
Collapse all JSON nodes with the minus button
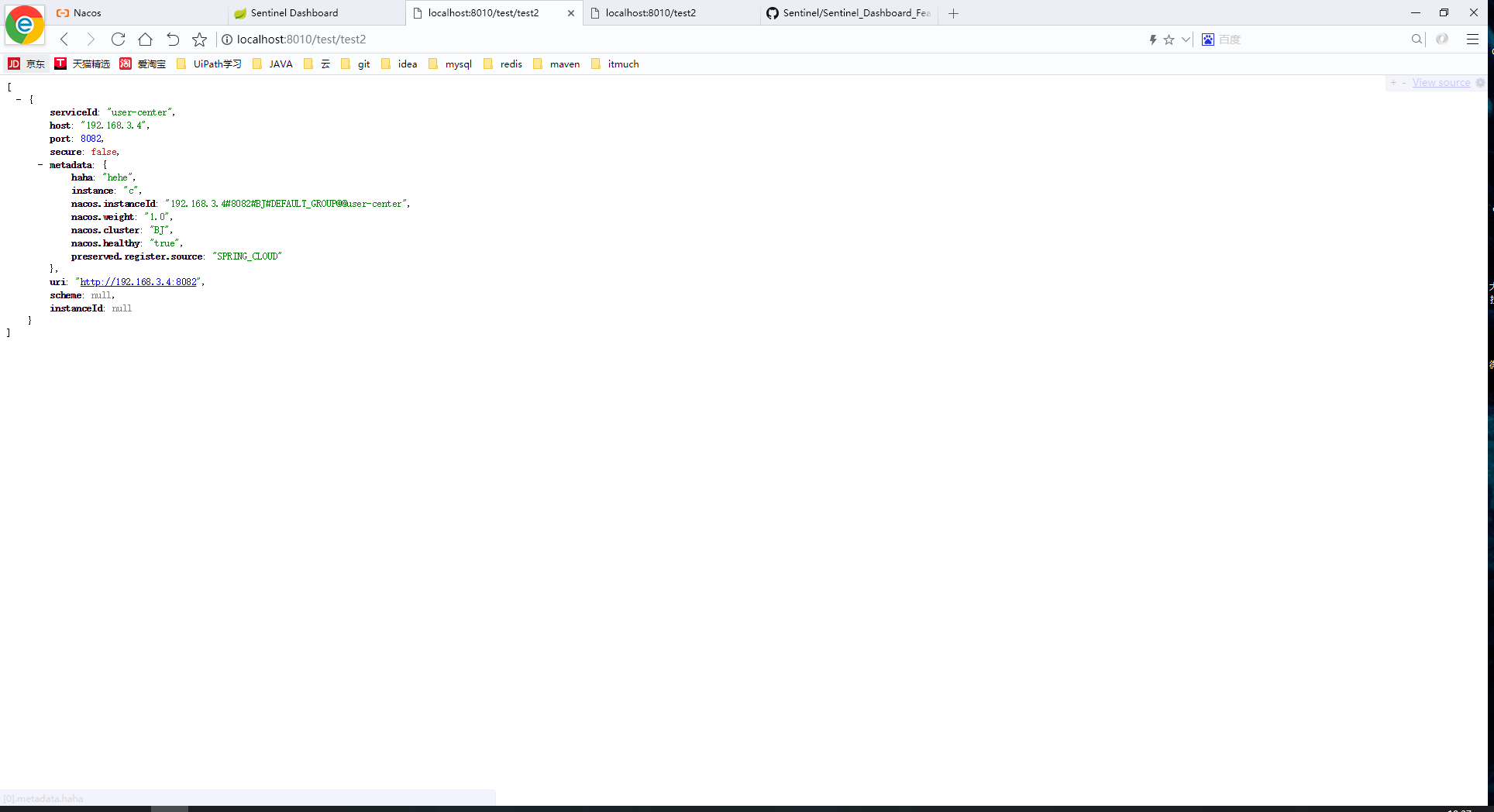(x=1404, y=83)
